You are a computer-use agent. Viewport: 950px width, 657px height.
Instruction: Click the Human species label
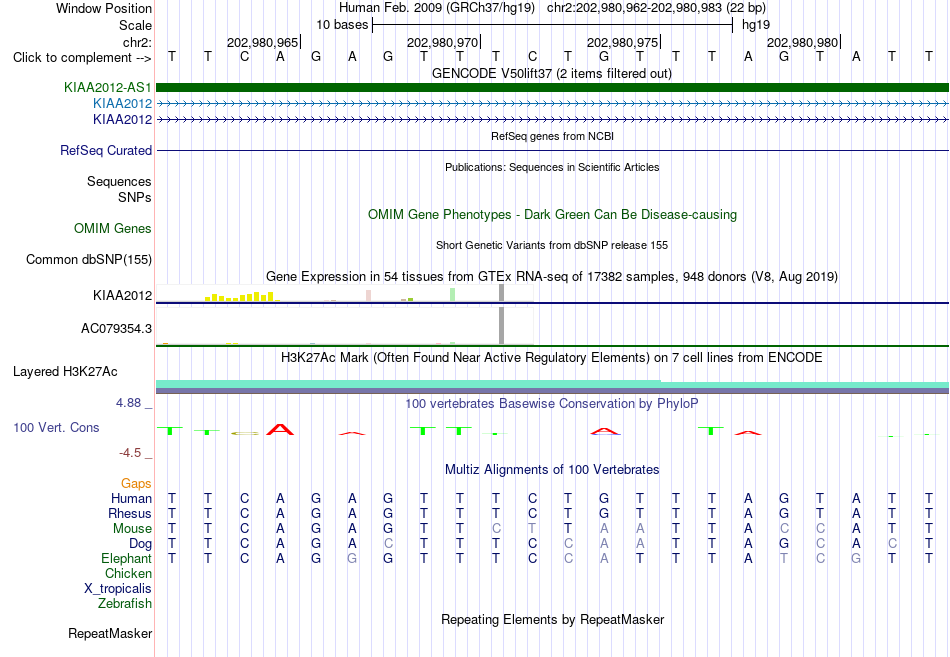(x=131, y=499)
